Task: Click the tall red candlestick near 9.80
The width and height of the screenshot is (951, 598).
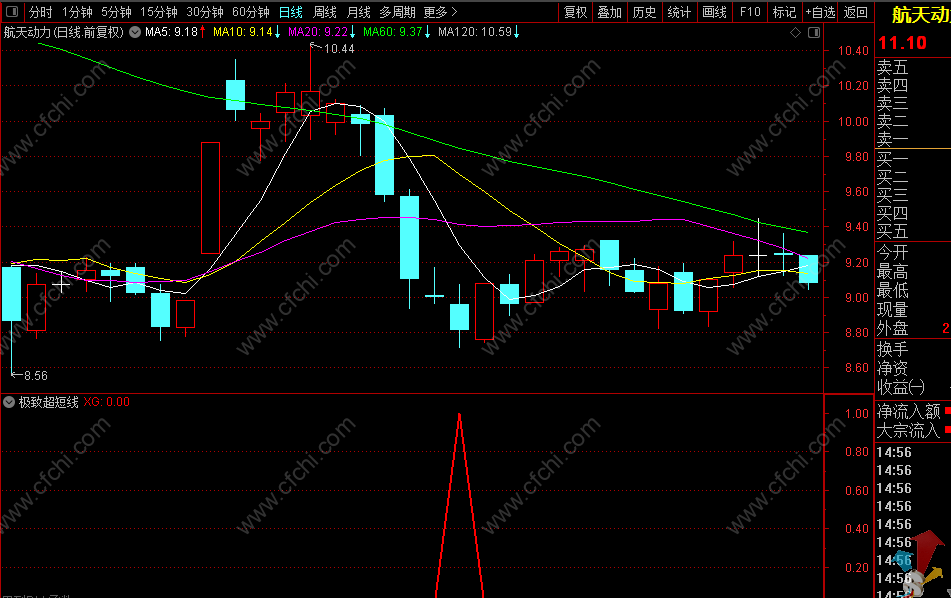Action: click(210, 198)
